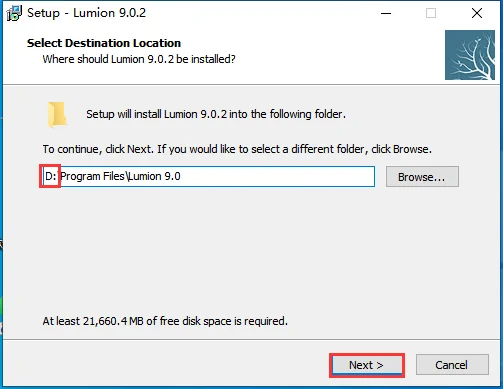Screen dimensions: 503x389
Task: Click the Lumion tree logo image
Action: (x=470, y=55)
